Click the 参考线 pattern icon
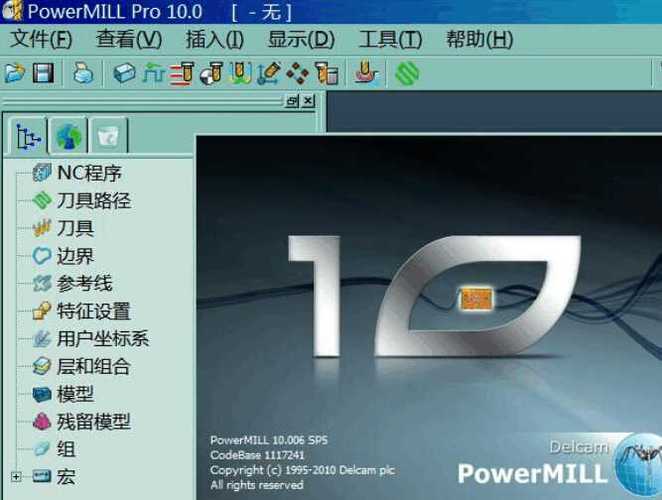 tap(42, 283)
